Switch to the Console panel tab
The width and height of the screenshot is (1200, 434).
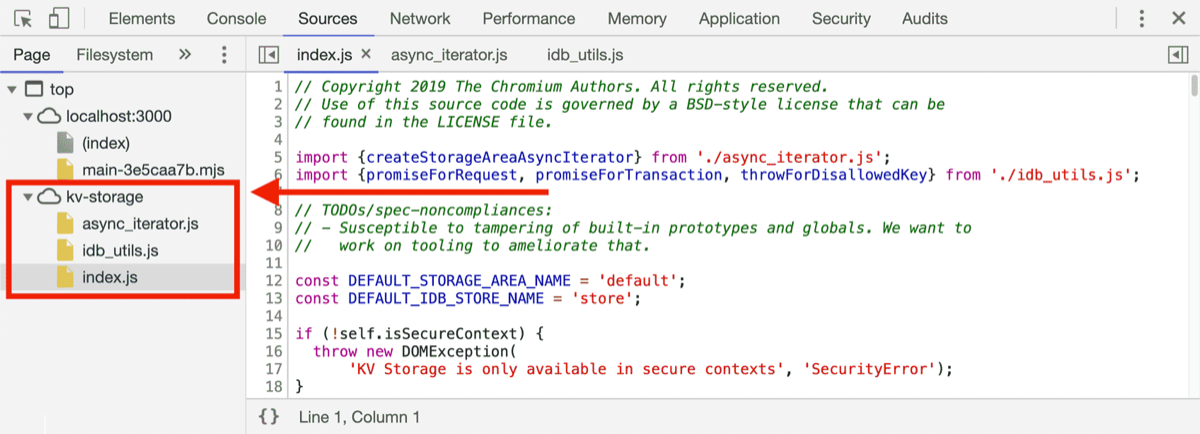(x=236, y=18)
